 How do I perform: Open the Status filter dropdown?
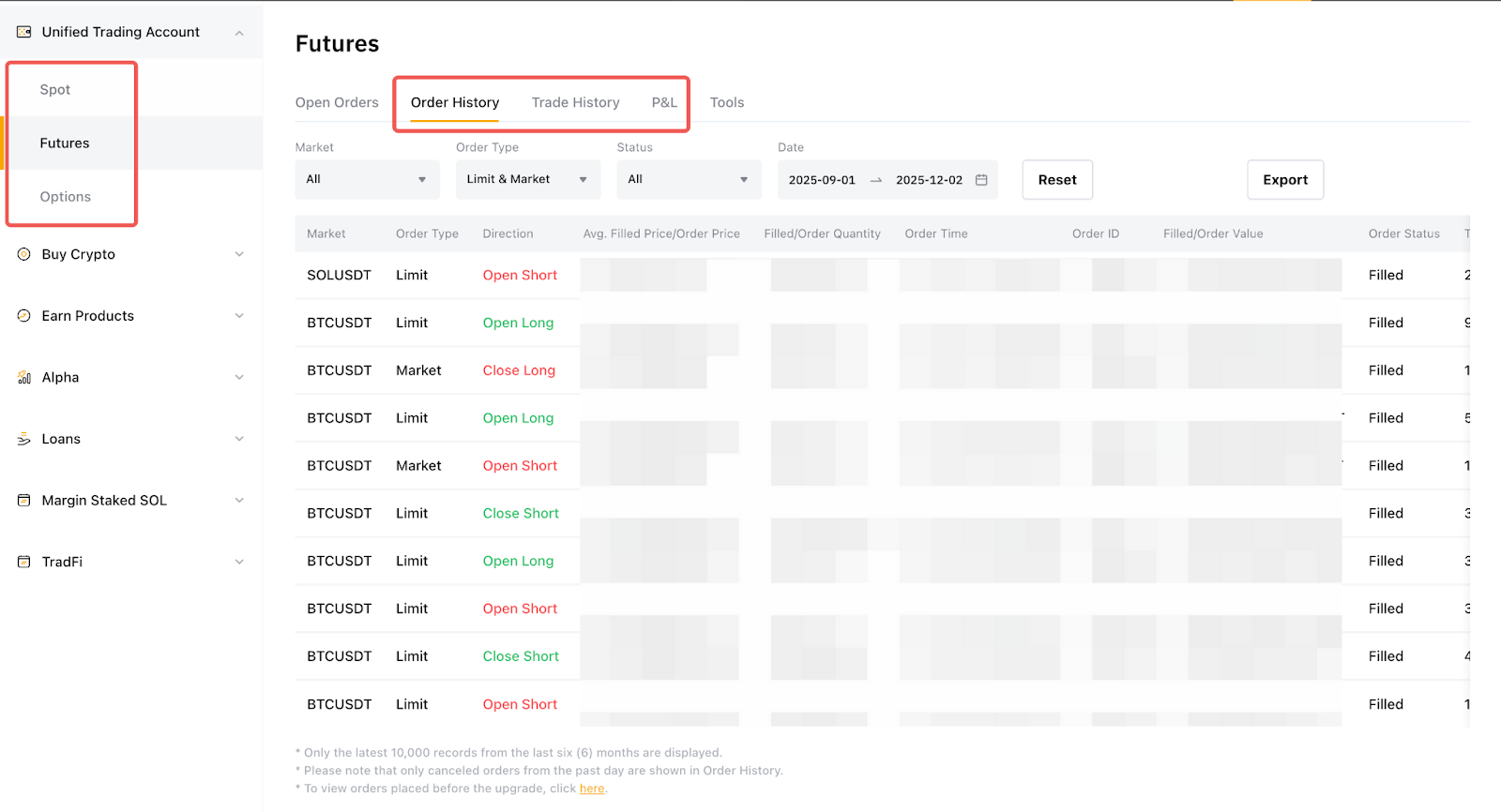click(688, 179)
